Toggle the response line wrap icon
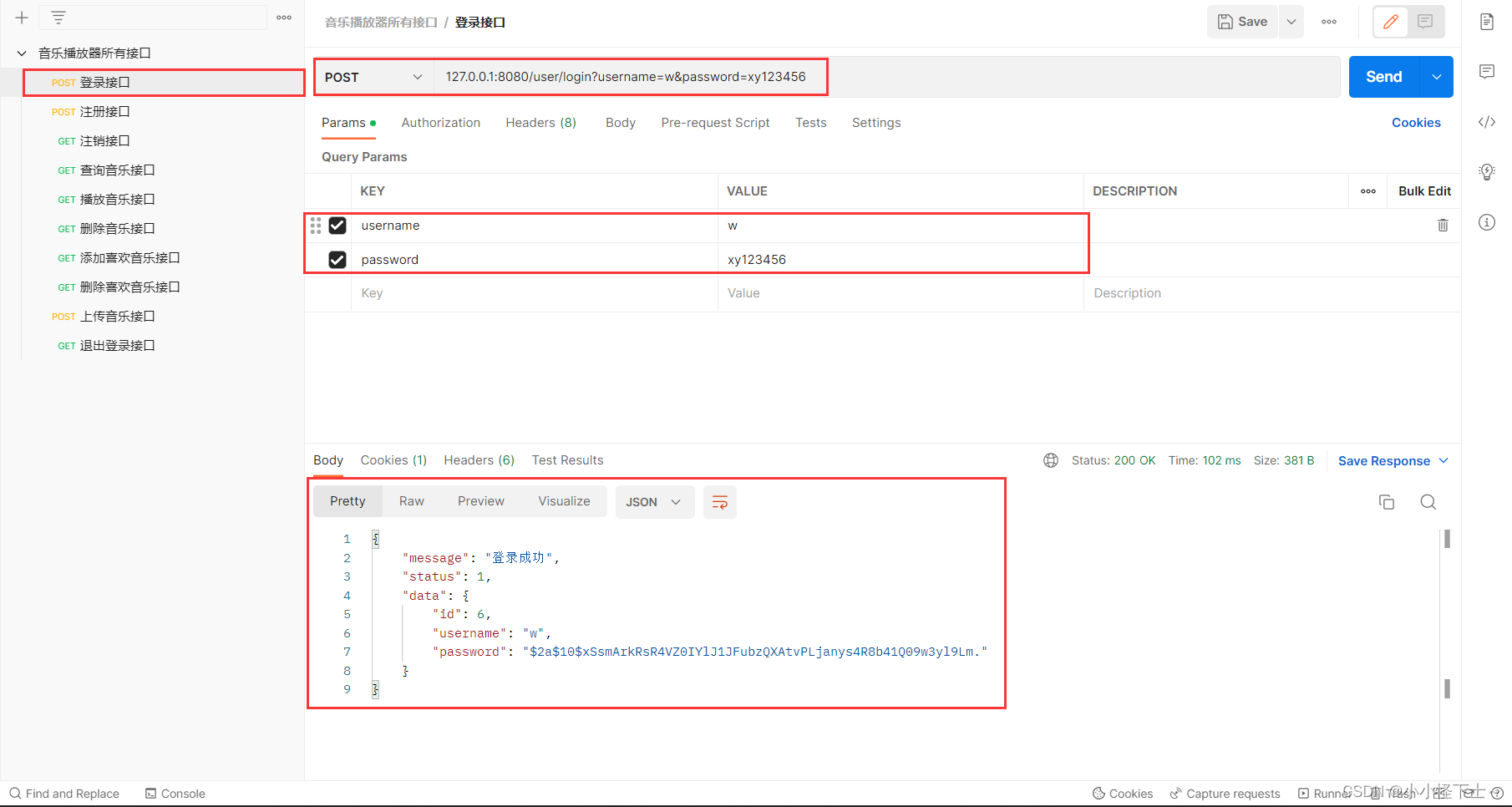This screenshot has height=807, width=1512. tap(720, 502)
